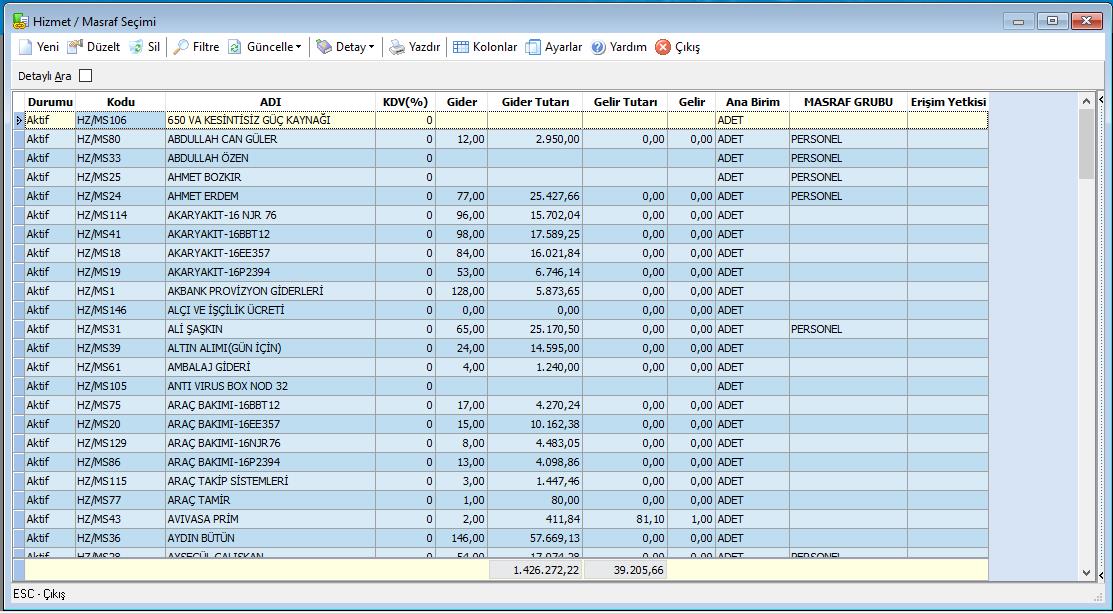This screenshot has width=1113, height=614.
Task: Enable the Detaylı Ara checkbox
Action: click(86, 76)
